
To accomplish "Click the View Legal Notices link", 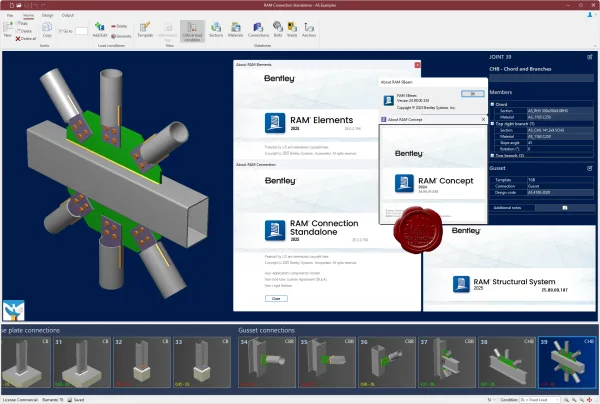I will click(278, 286).
